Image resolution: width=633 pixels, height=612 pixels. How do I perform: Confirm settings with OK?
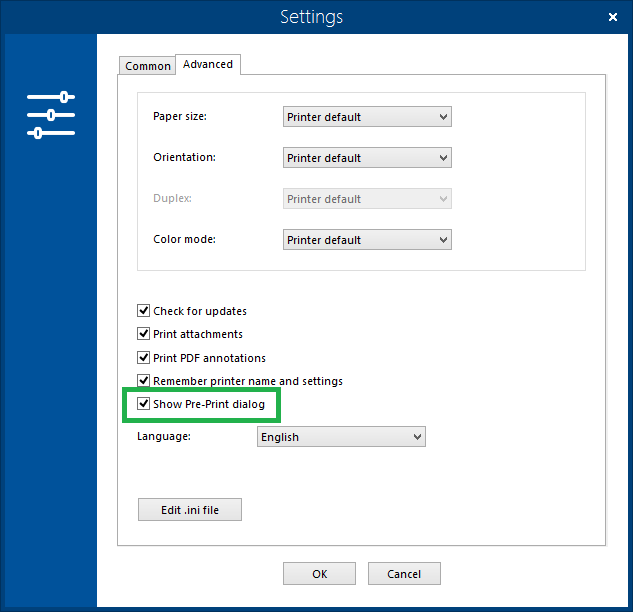pos(319,574)
